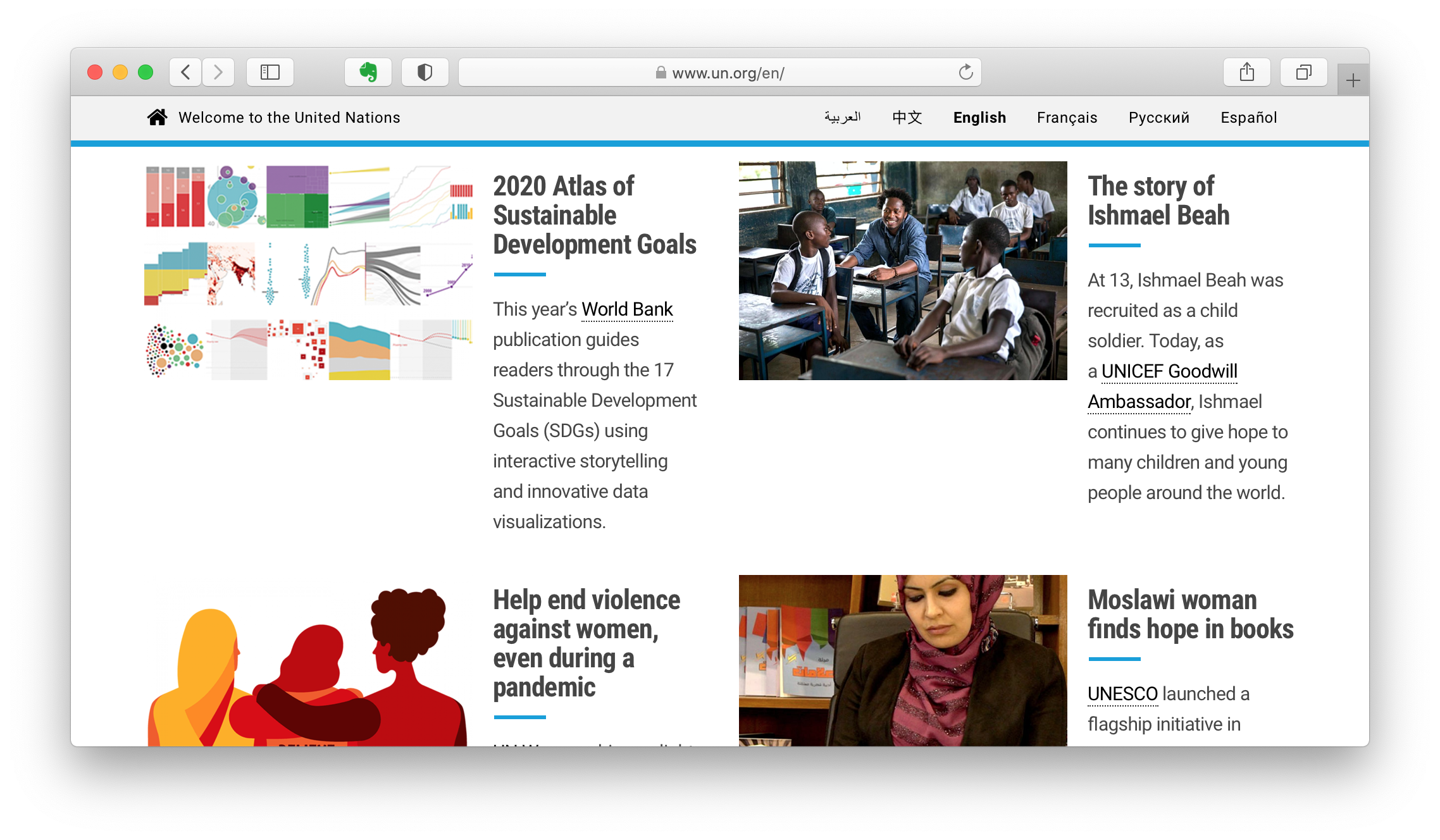Click the SDG data charts thumbnail
Screen dimensions: 1440x840
click(x=308, y=271)
